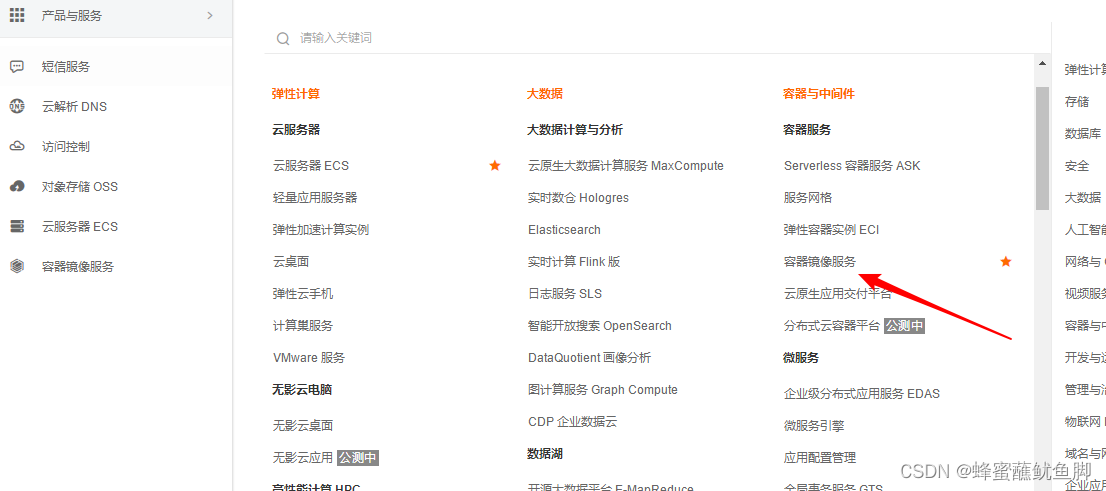1106x491 pixels.
Task: Open 对象存储 OSS in the sidebar
Action: point(80,187)
